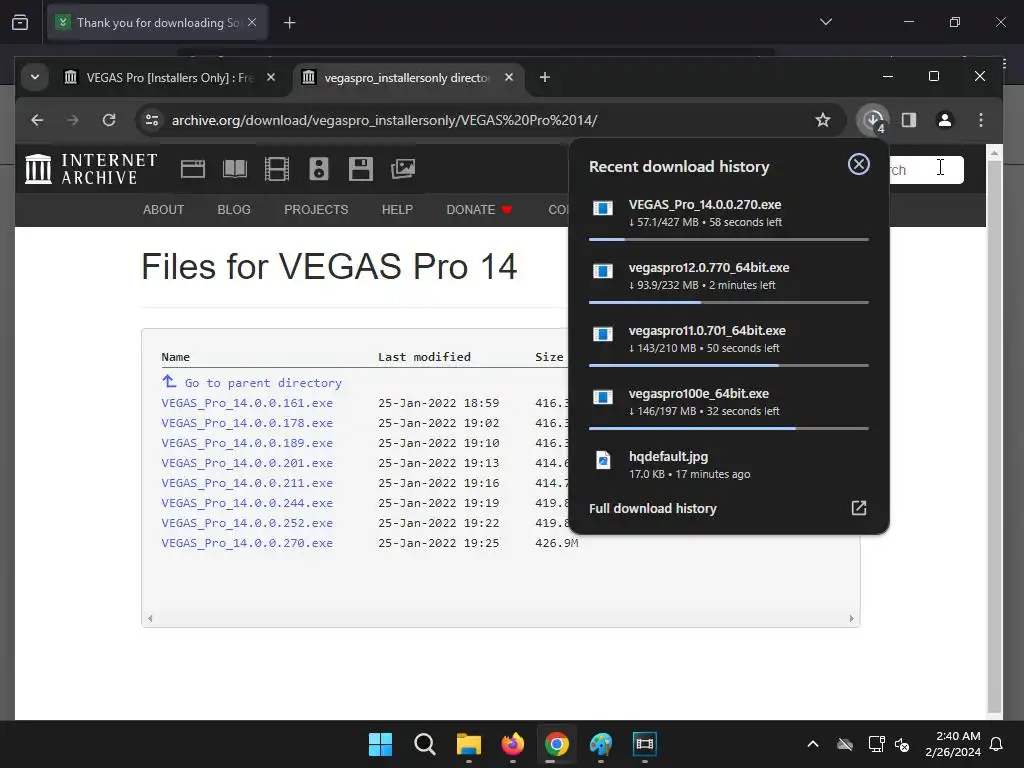The width and height of the screenshot is (1024, 768).
Task: Open the Chrome profile icon
Action: (x=945, y=120)
